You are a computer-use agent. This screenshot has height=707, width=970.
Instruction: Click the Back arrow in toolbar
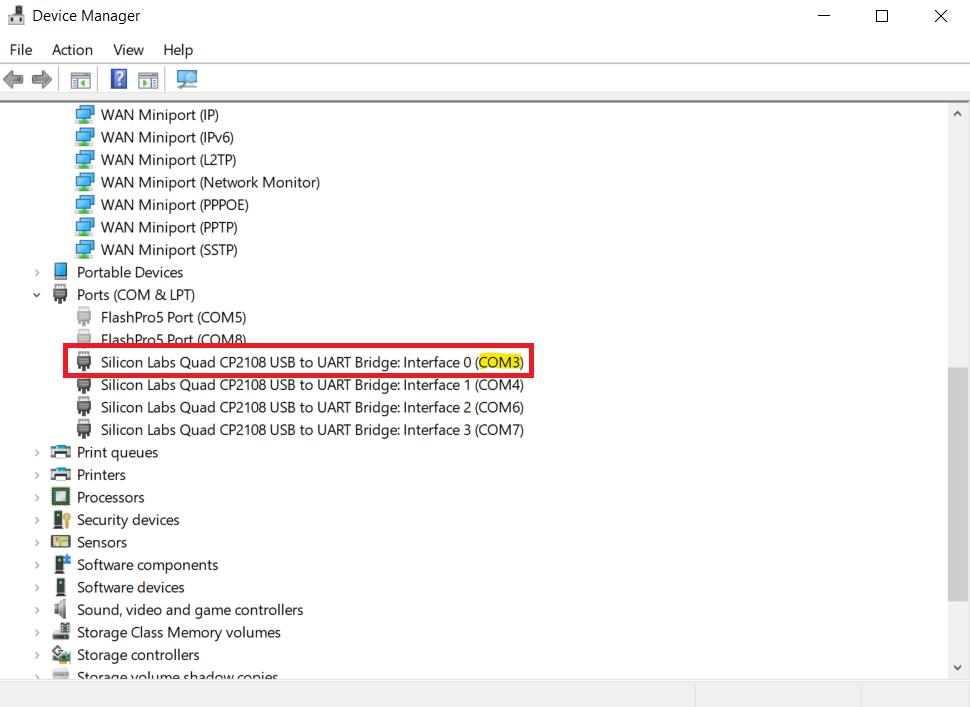coord(14,79)
